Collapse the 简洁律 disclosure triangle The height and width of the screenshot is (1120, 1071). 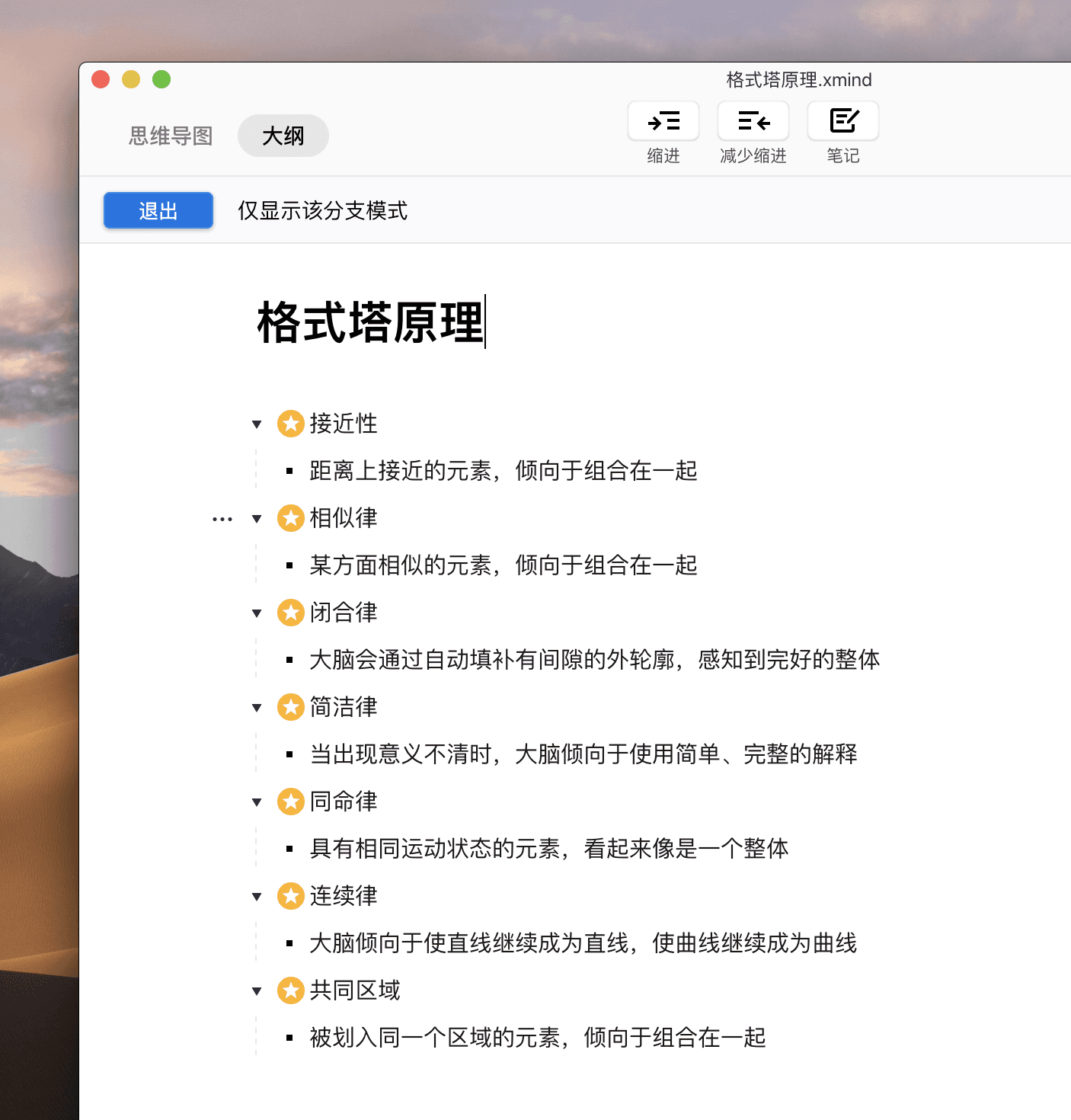[256, 707]
